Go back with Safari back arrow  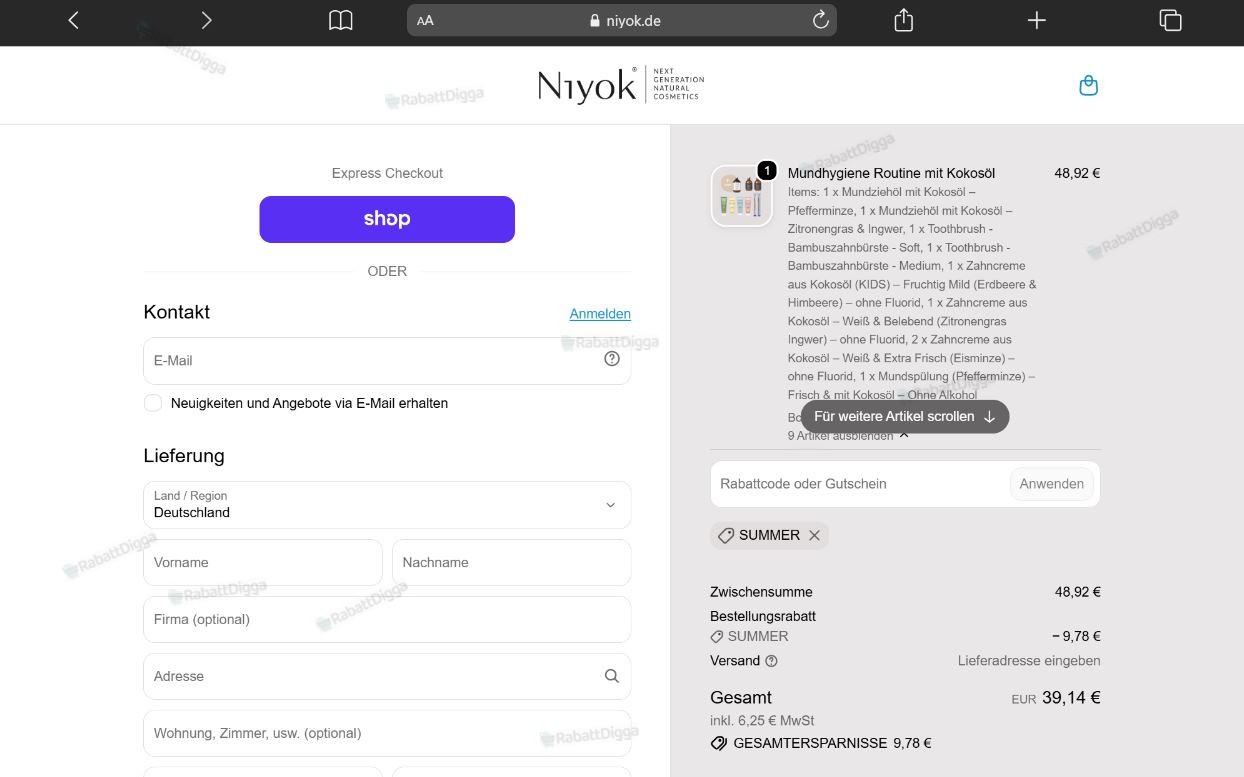click(x=73, y=20)
